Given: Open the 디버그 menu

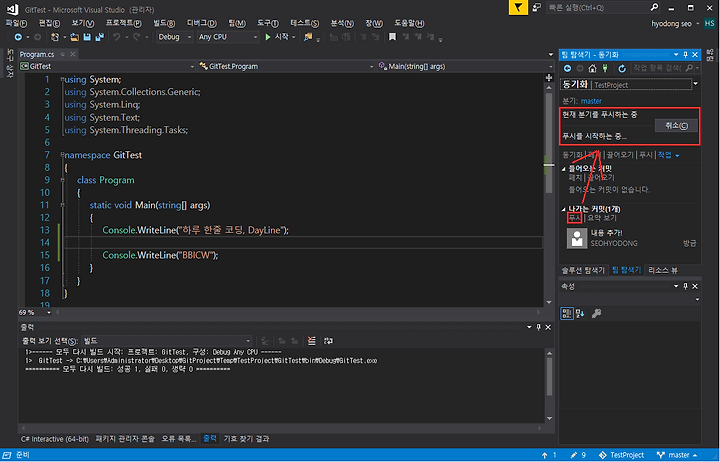Looking at the screenshot, I should 202,23.
